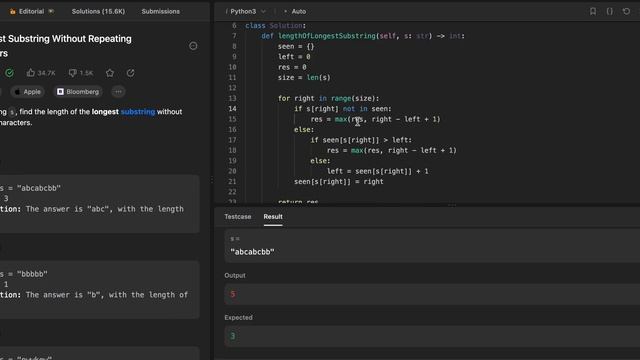Open the Python3 language dropdown
Viewport: 640px width, 360px height.
pos(247,11)
